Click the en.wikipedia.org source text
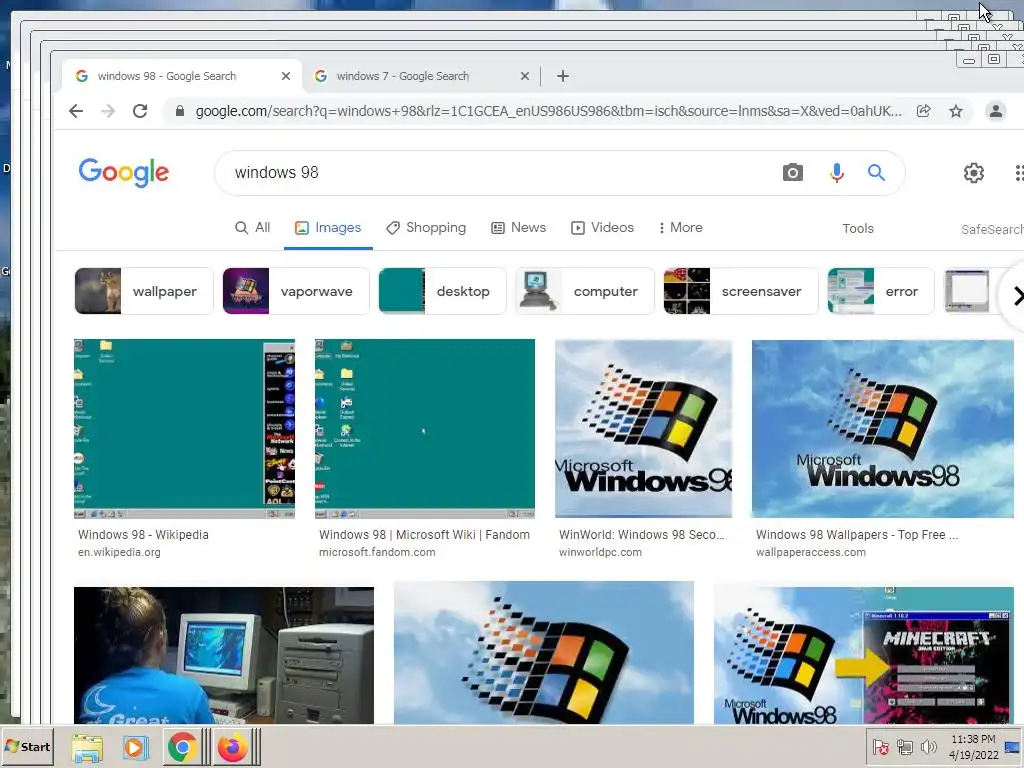Viewport: 1024px width, 768px height. [119, 552]
